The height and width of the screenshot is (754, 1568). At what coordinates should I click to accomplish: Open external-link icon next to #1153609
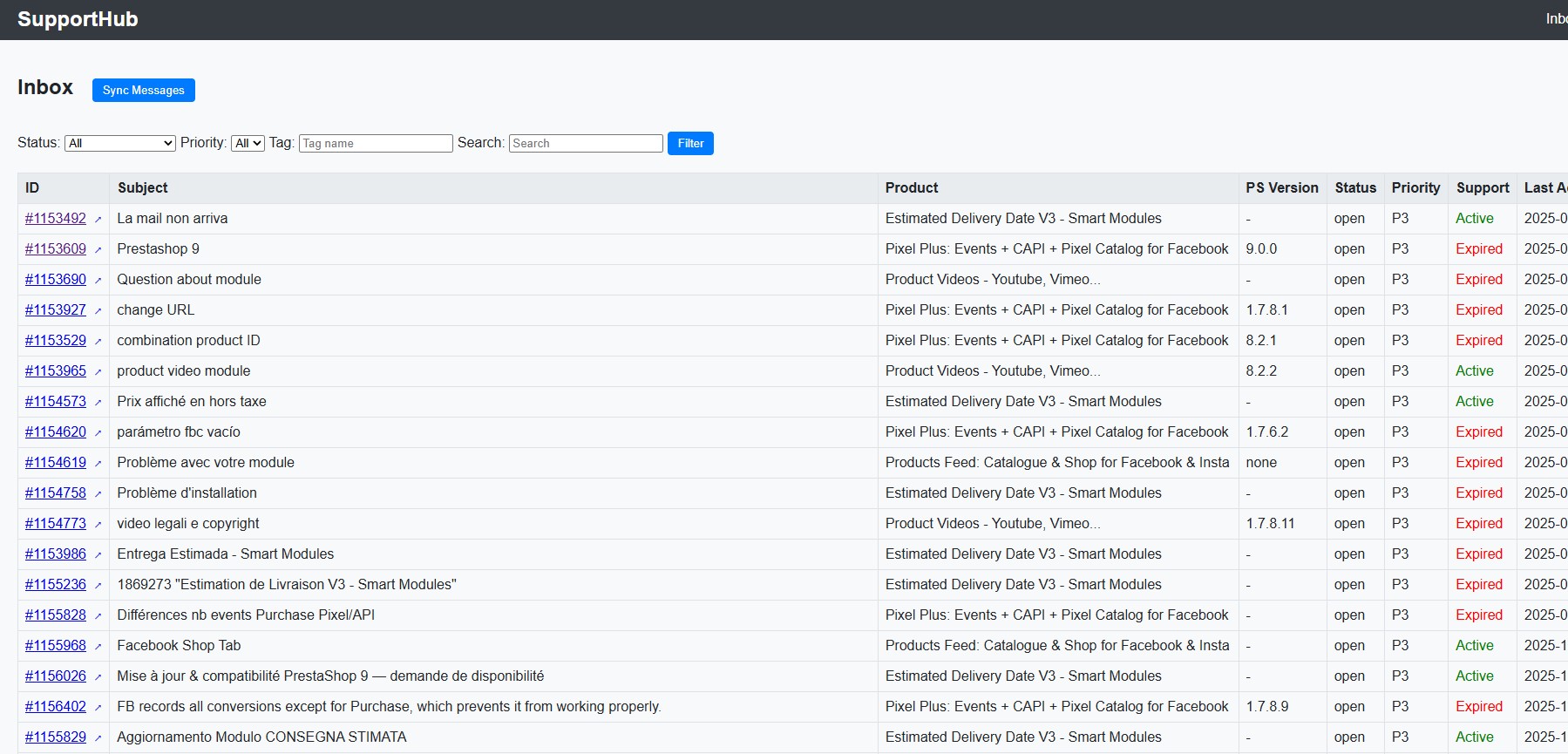[98, 250]
